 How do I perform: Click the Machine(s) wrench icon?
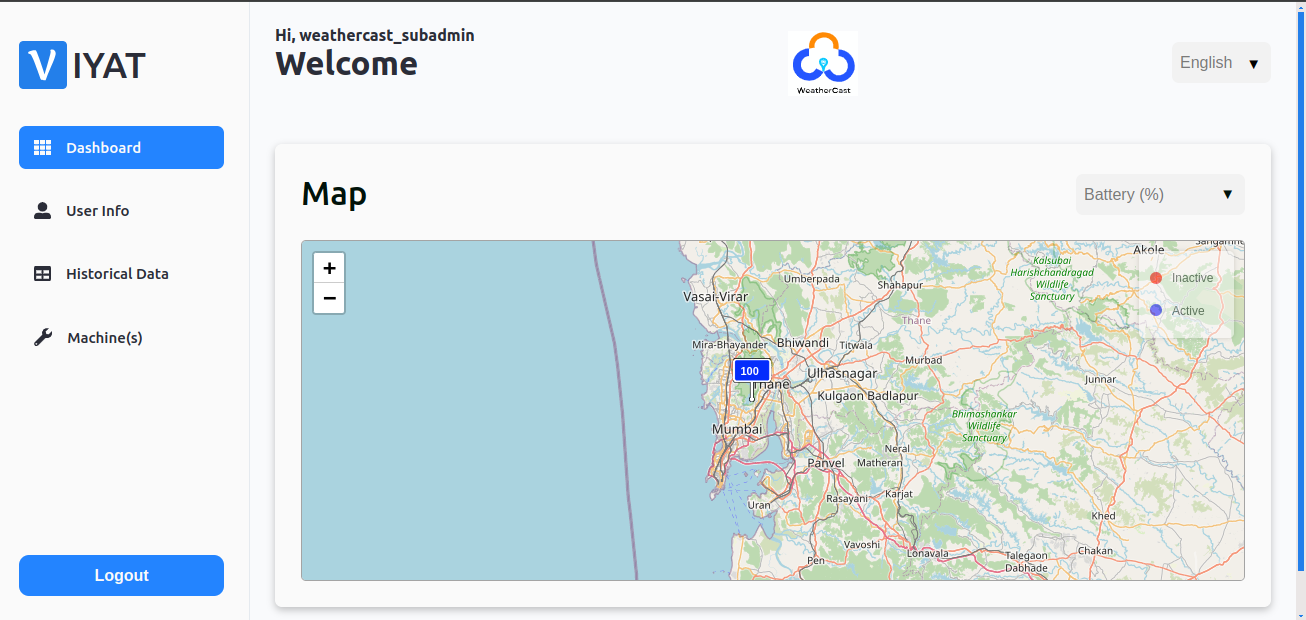(42, 338)
